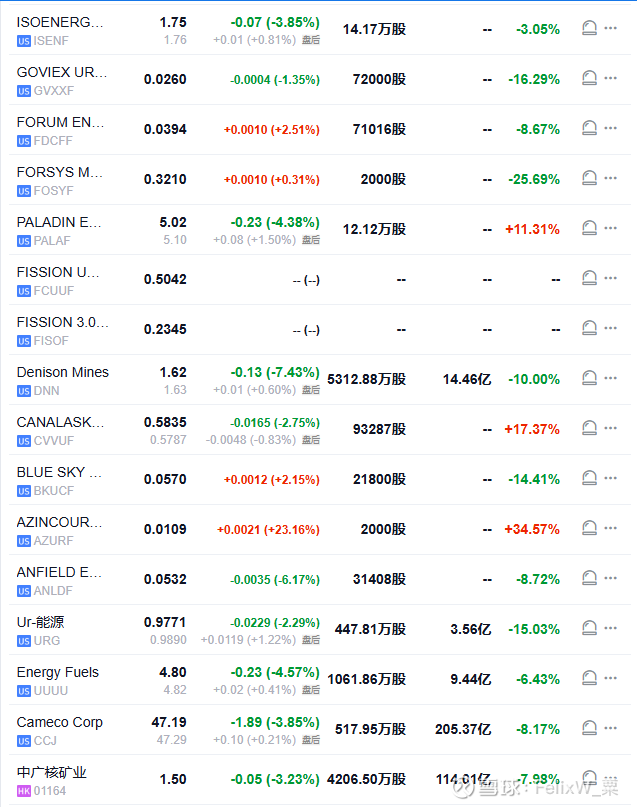Set alert bell for FDCFF row
Image resolution: width=637 pixels, height=807 pixels.
tap(589, 128)
